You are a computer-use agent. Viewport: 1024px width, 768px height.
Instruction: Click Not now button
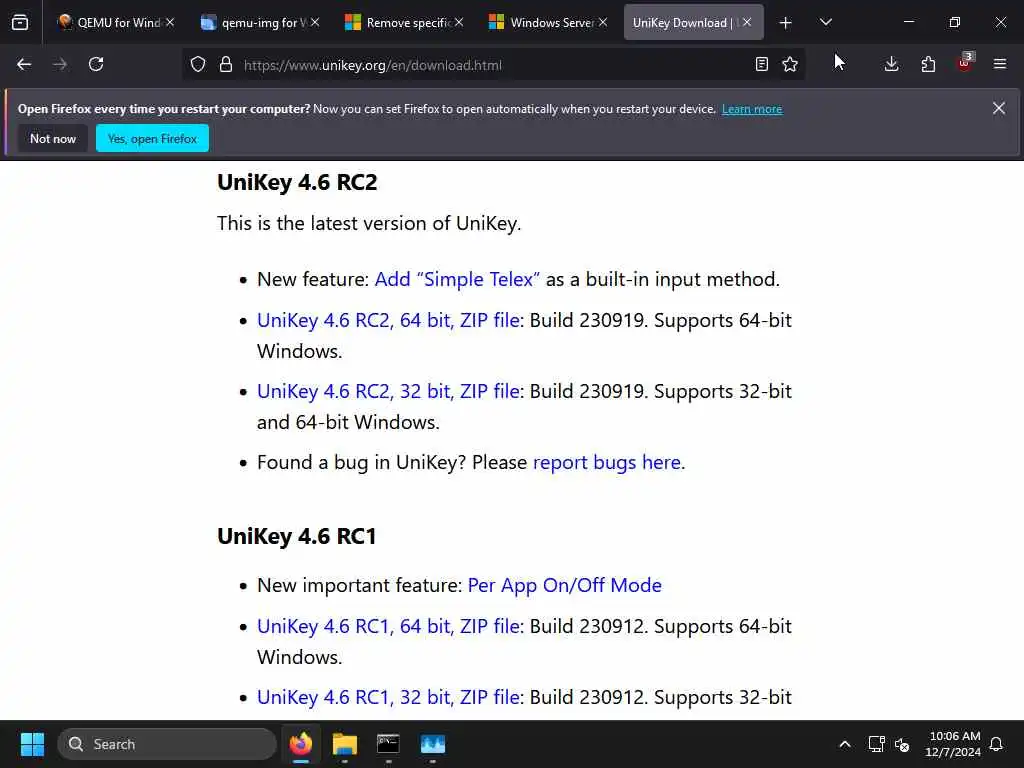(x=53, y=138)
